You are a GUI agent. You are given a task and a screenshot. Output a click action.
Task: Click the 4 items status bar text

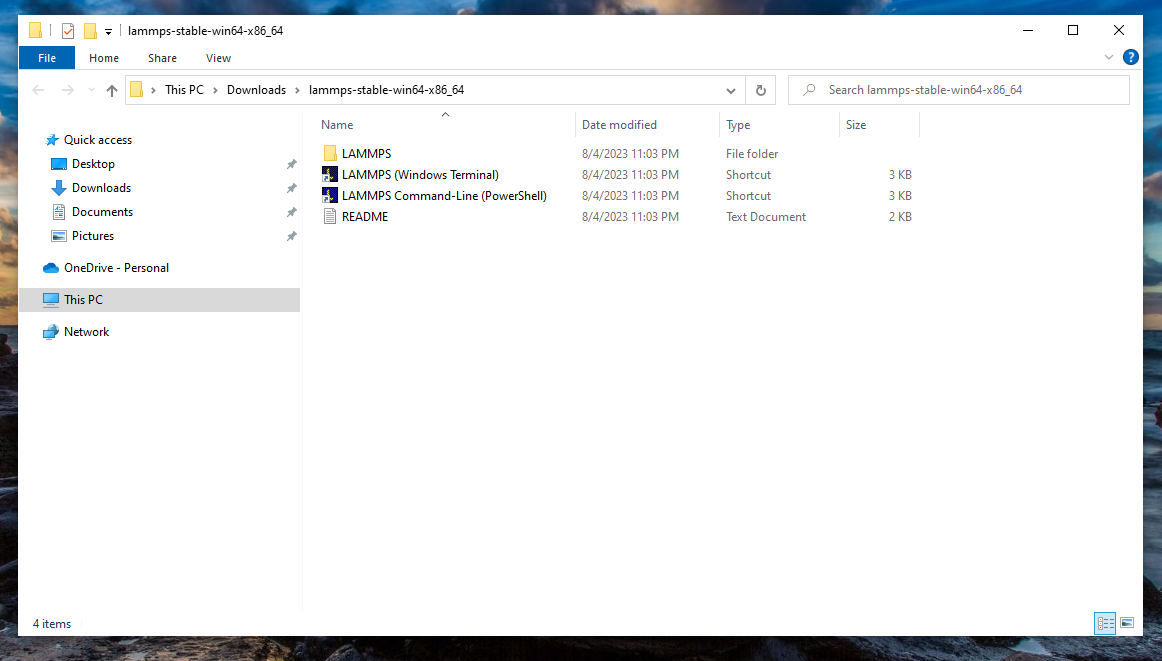(52, 624)
